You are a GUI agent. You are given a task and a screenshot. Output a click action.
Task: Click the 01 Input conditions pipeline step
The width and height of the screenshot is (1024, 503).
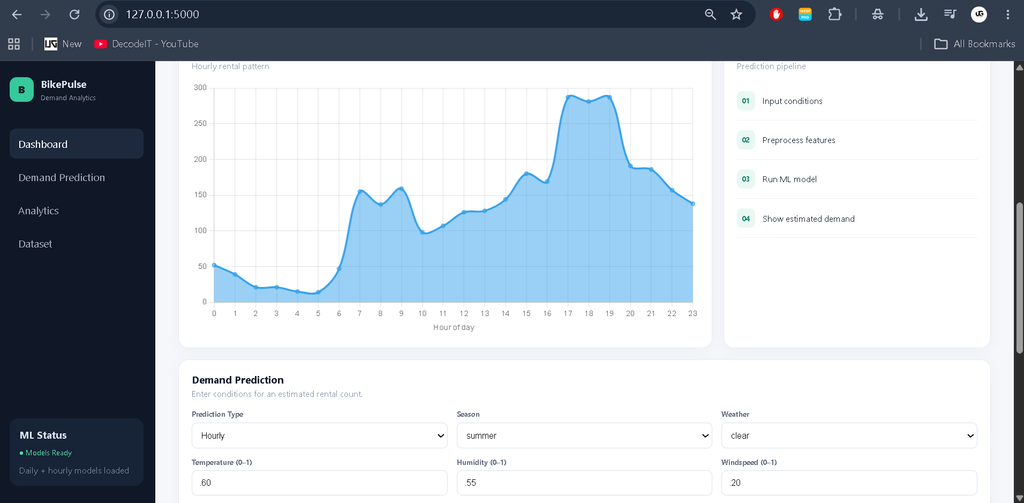(x=857, y=101)
